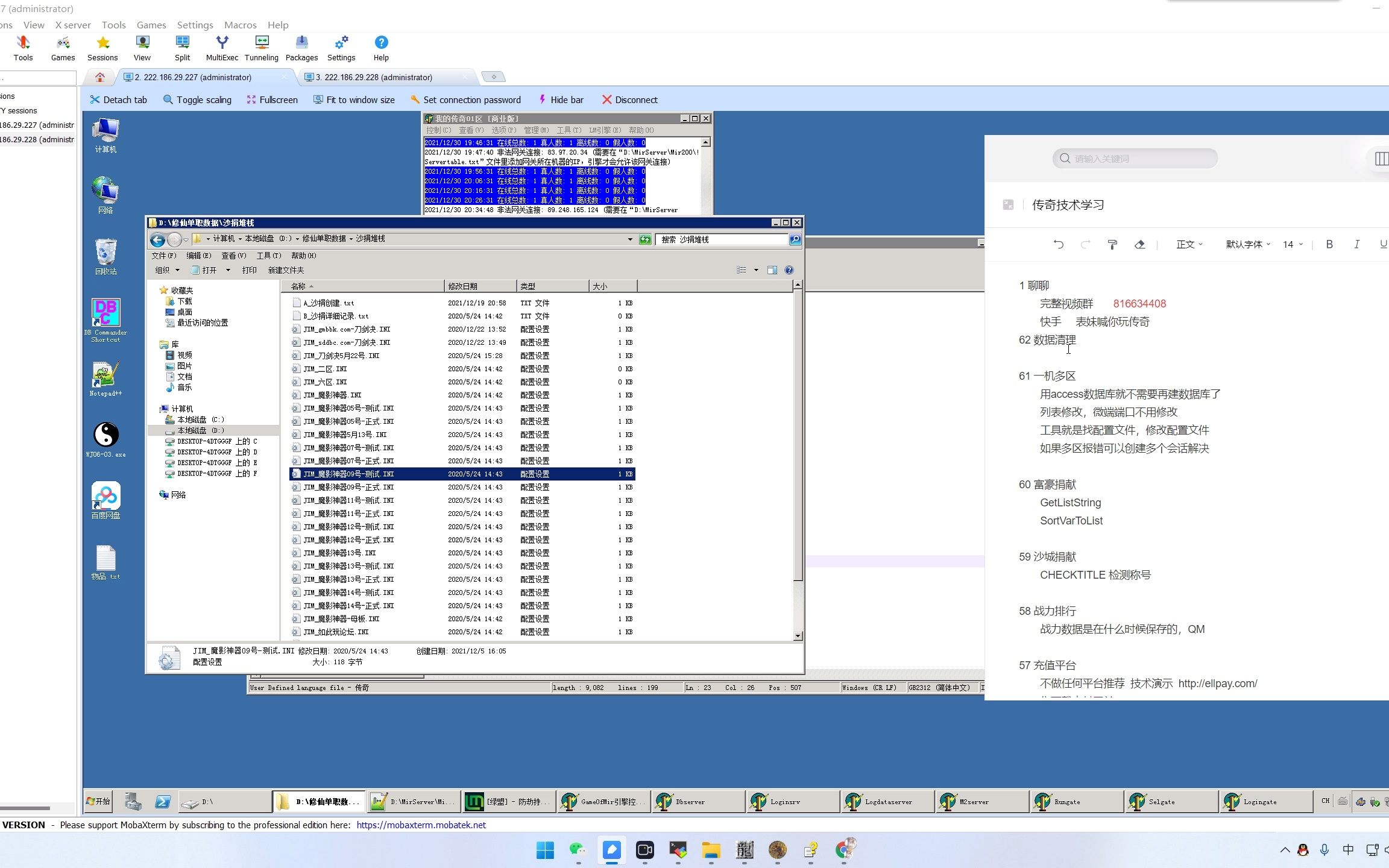The width and height of the screenshot is (1389, 868).
Task: Click the eraser clear-format icon in notes toolbar
Action: [x=1139, y=244]
